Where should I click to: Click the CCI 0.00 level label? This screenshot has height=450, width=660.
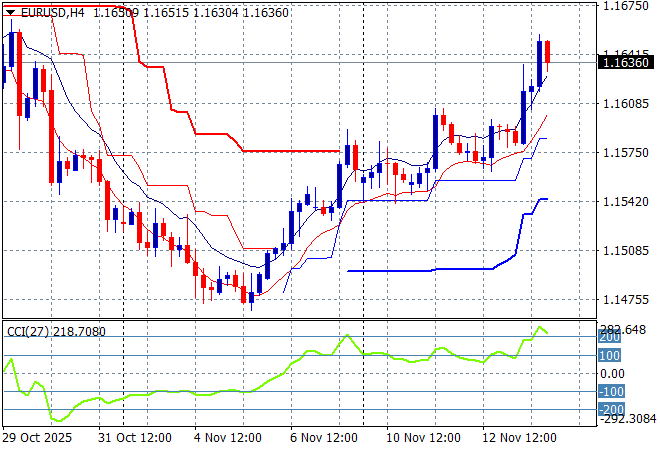coord(612,374)
